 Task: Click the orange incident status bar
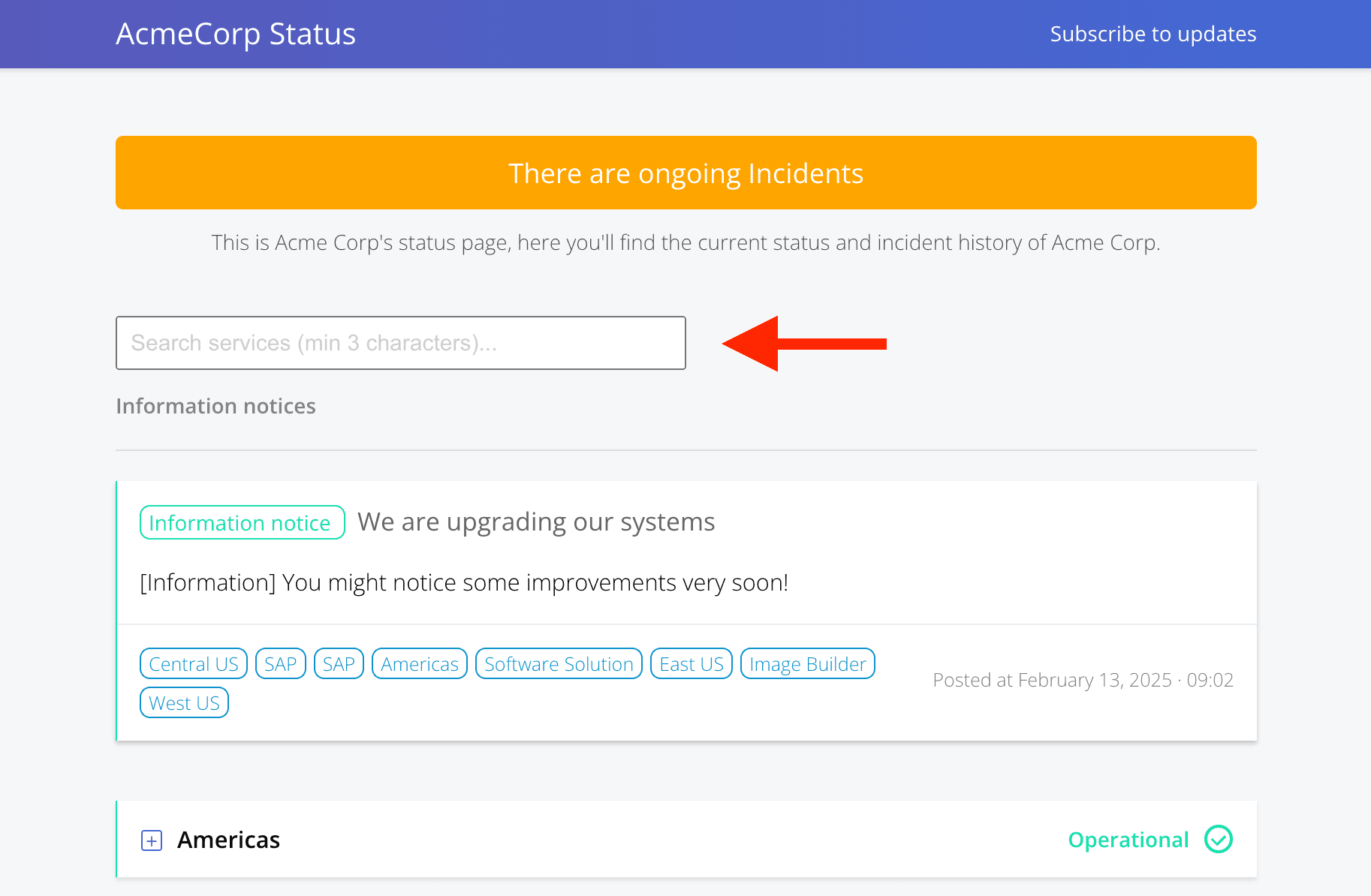685,173
